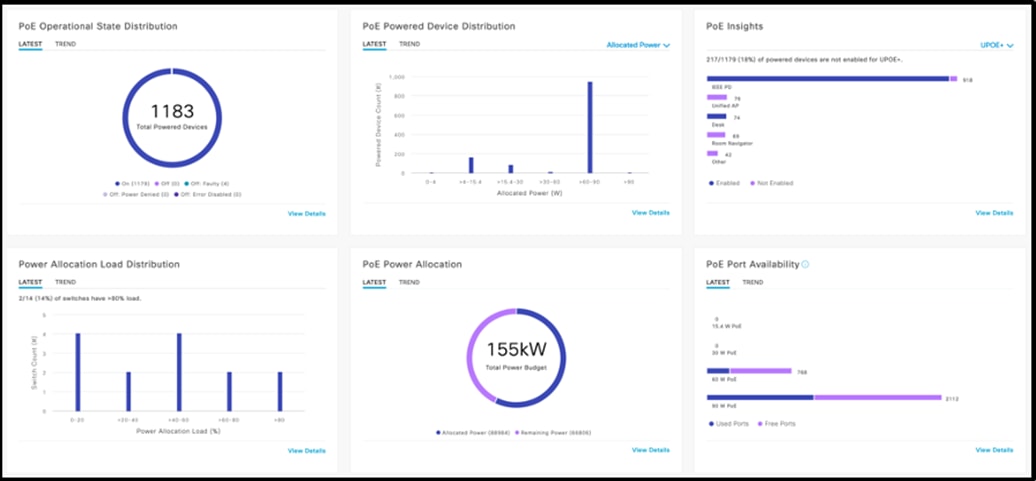
Task: Click the >40-60% load bar
Action: click(179, 372)
